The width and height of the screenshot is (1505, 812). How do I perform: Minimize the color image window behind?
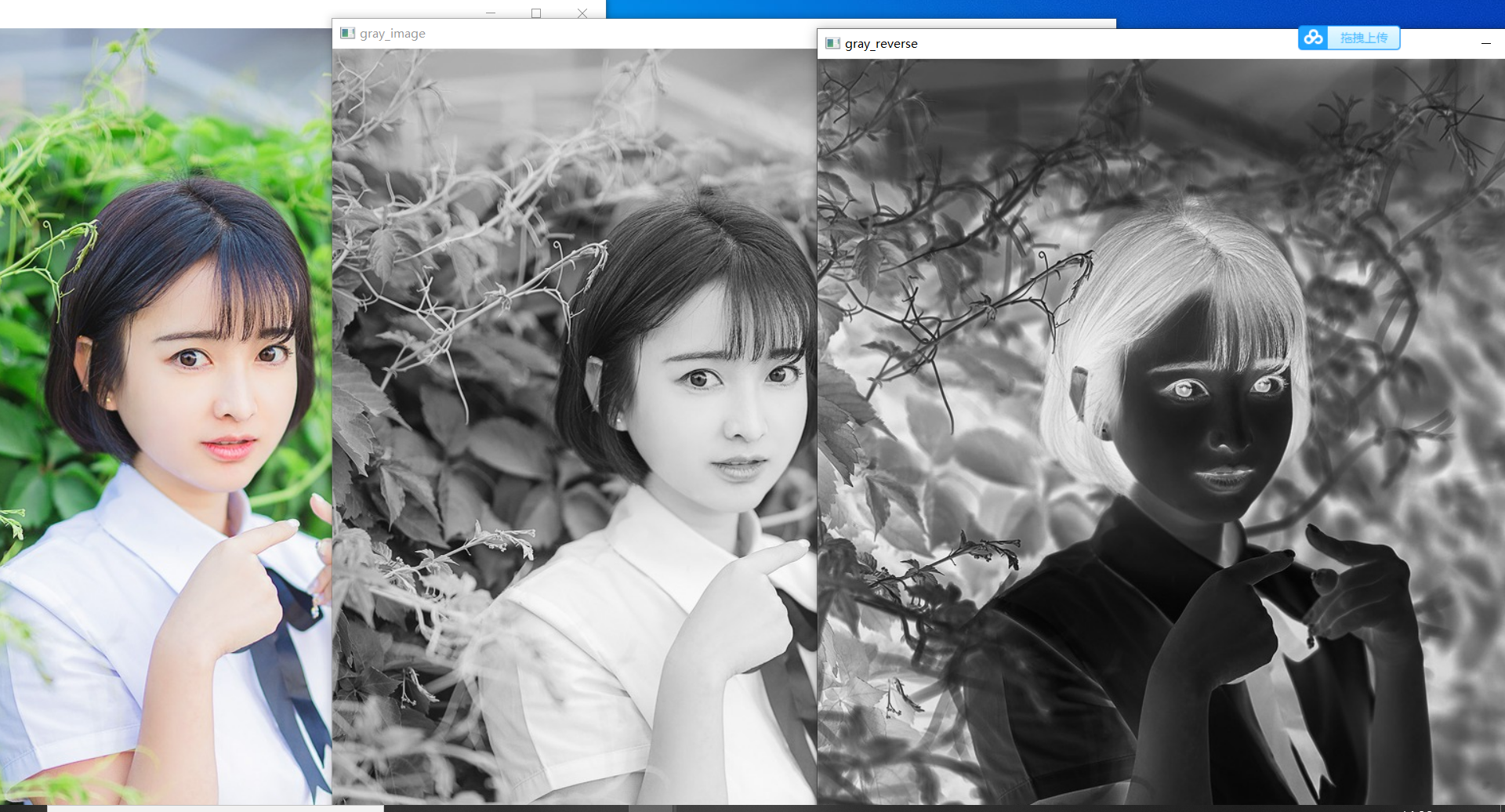[x=491, y=13]
